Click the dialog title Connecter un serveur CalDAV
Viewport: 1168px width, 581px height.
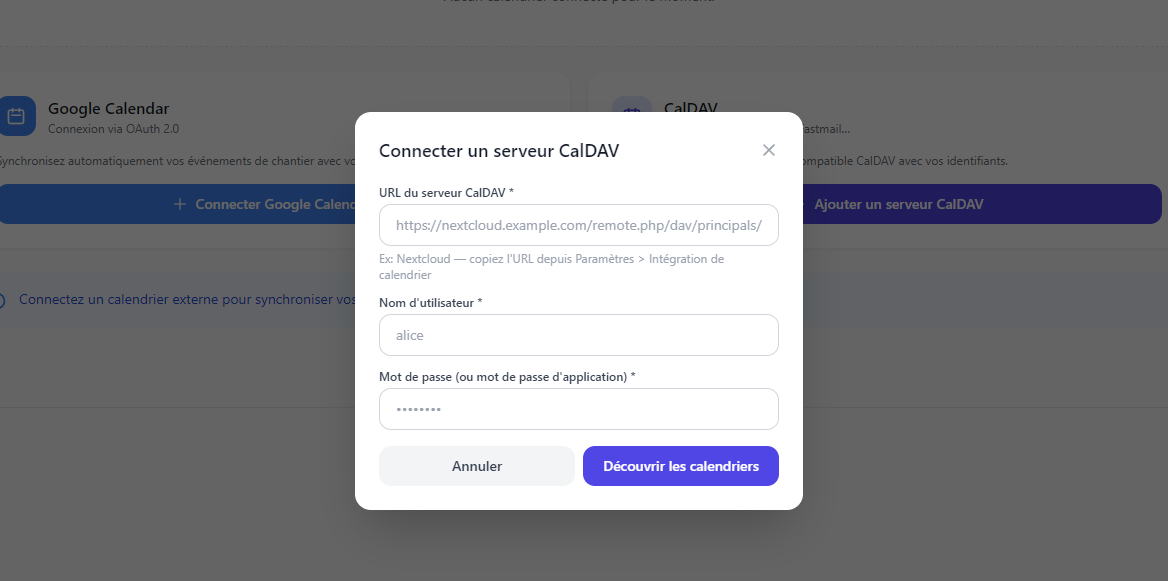tap(498, 151)
